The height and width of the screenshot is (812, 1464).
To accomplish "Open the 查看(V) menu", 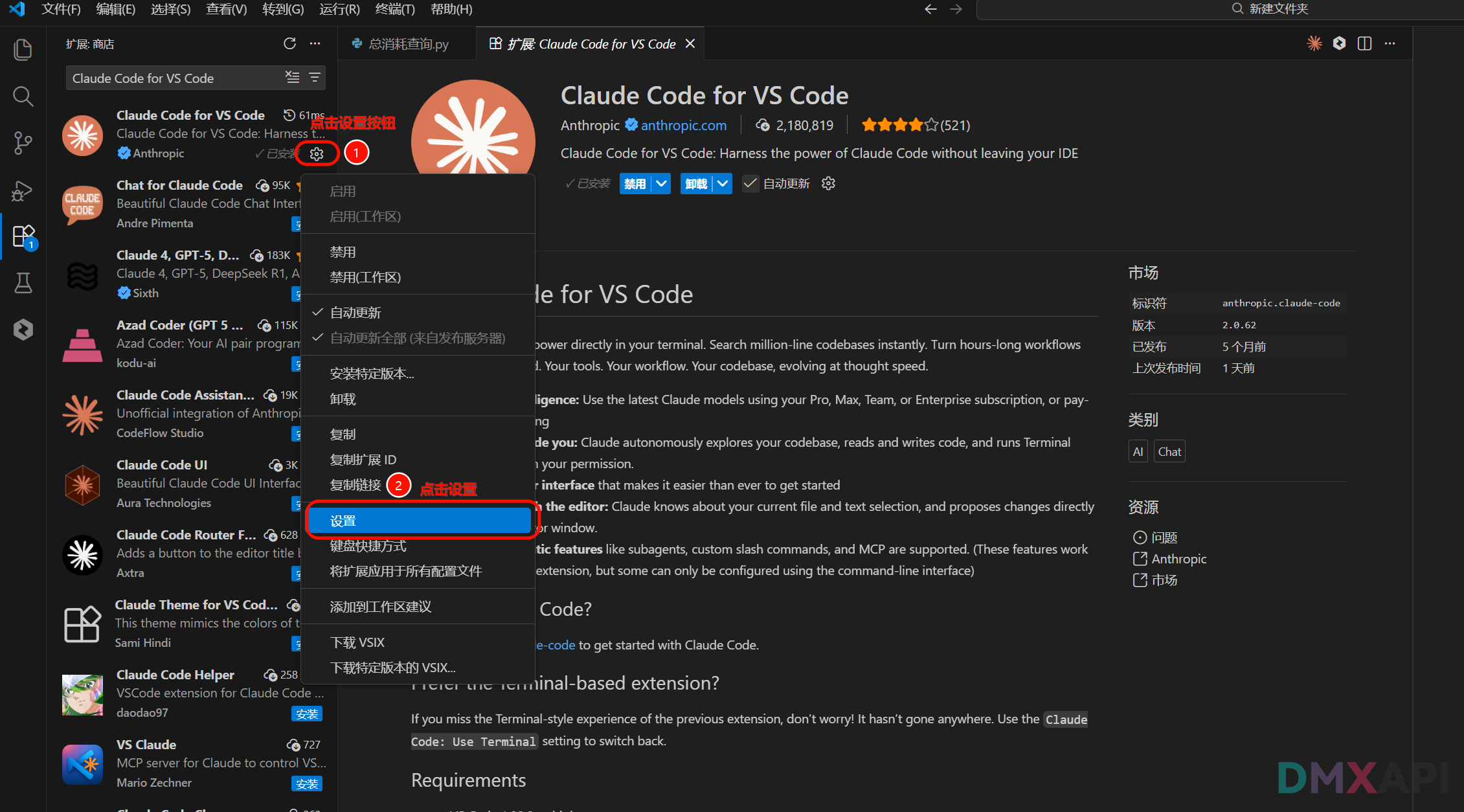I will (x=225, y=9).
